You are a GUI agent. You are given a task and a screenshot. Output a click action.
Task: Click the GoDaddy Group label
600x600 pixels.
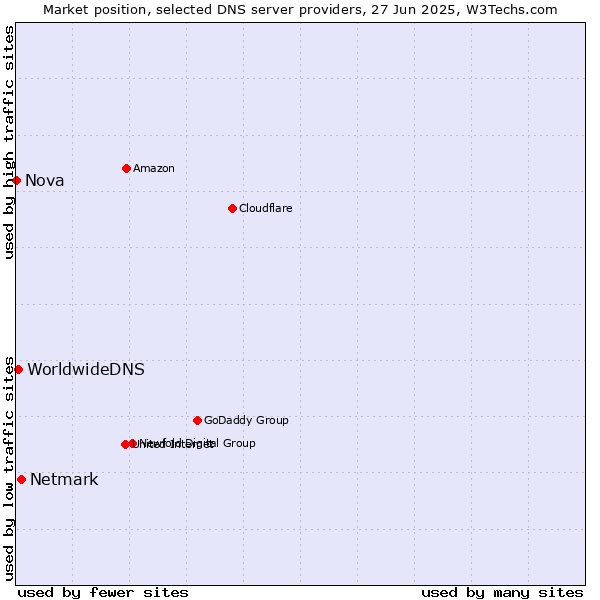coord(246,420)
